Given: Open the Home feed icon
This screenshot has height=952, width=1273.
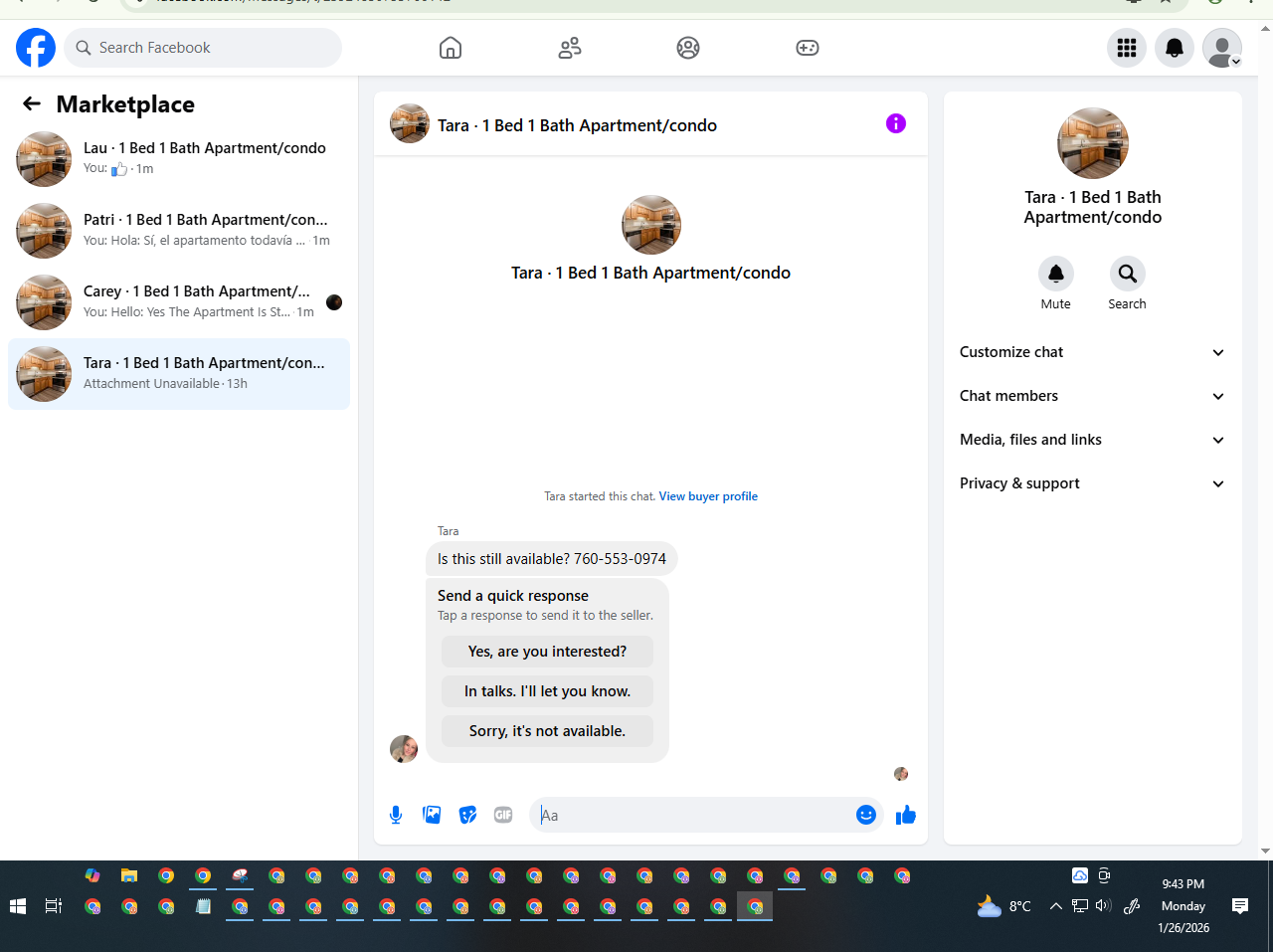Looking at the screenshot, I should 451,48.
